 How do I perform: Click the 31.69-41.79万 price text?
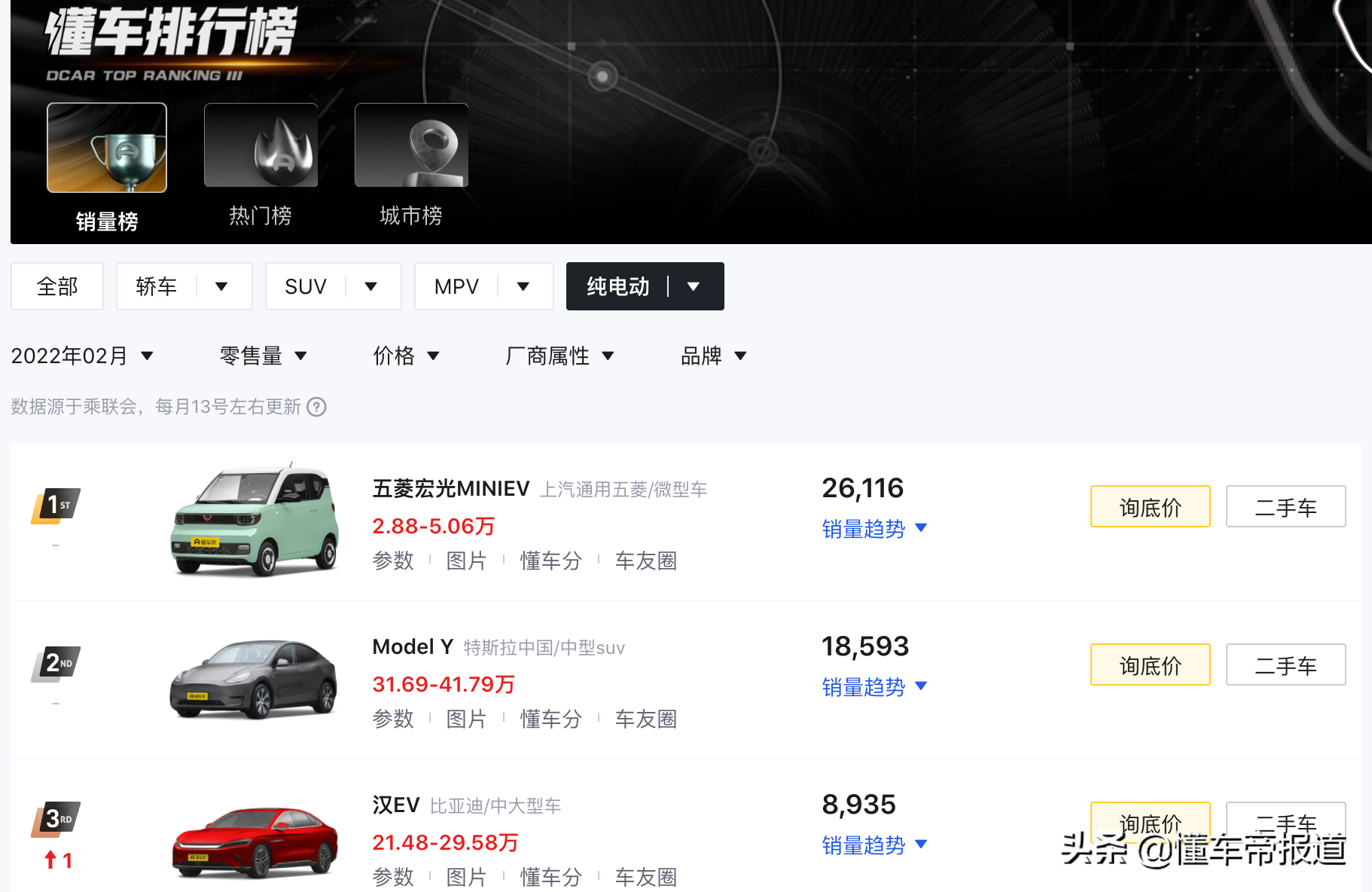click(x=444, y=684)
